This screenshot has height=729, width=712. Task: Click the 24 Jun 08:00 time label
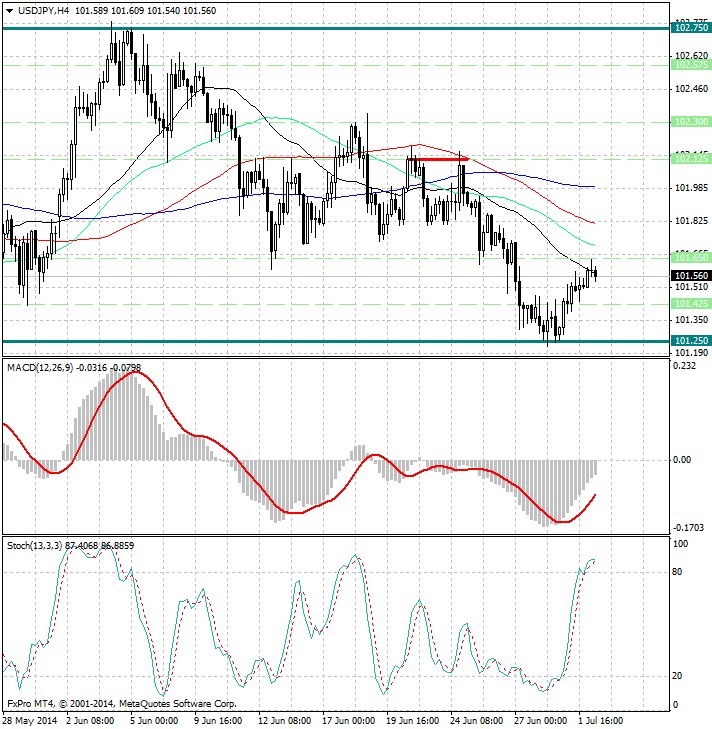coord(477,721)
